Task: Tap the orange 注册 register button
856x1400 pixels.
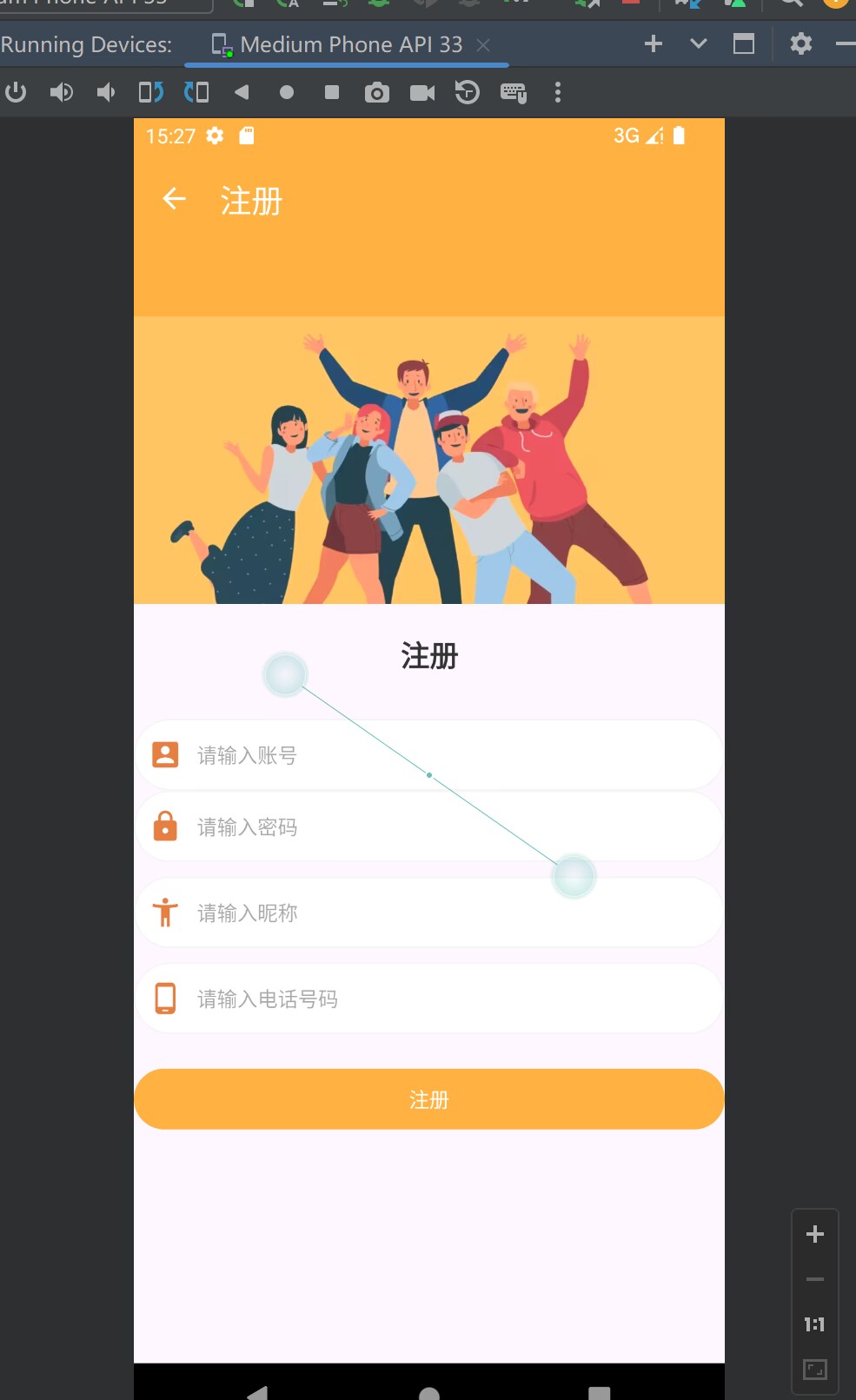Action: click(x=429, y=1099)
